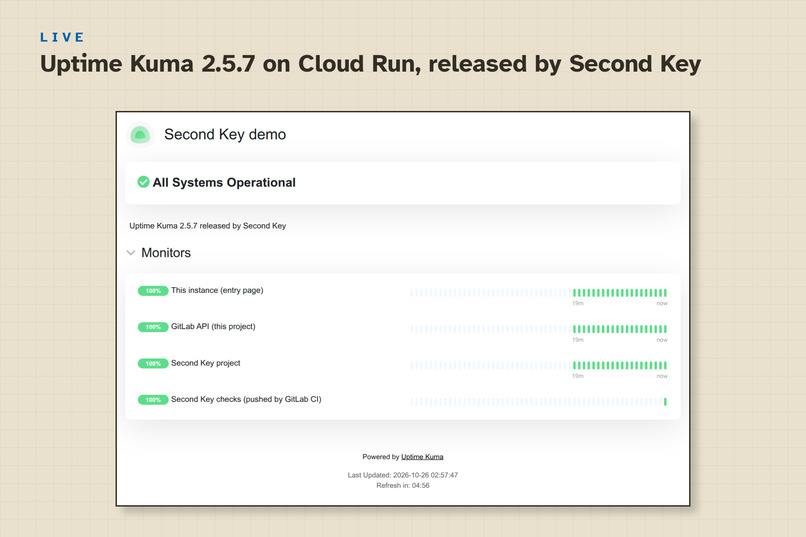Select 'Second Key checks (pushed by GitLab CI)' text
This screenshot has height=537, width=806.
coord(246,399)
